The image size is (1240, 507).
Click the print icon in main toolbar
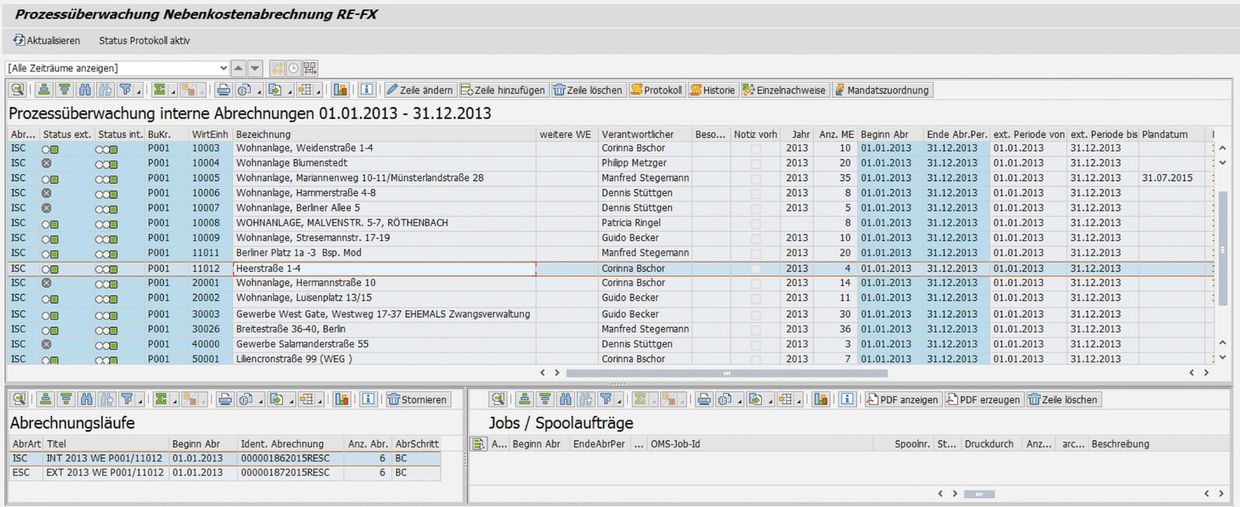pyautogui.click(x=224, y=90)
